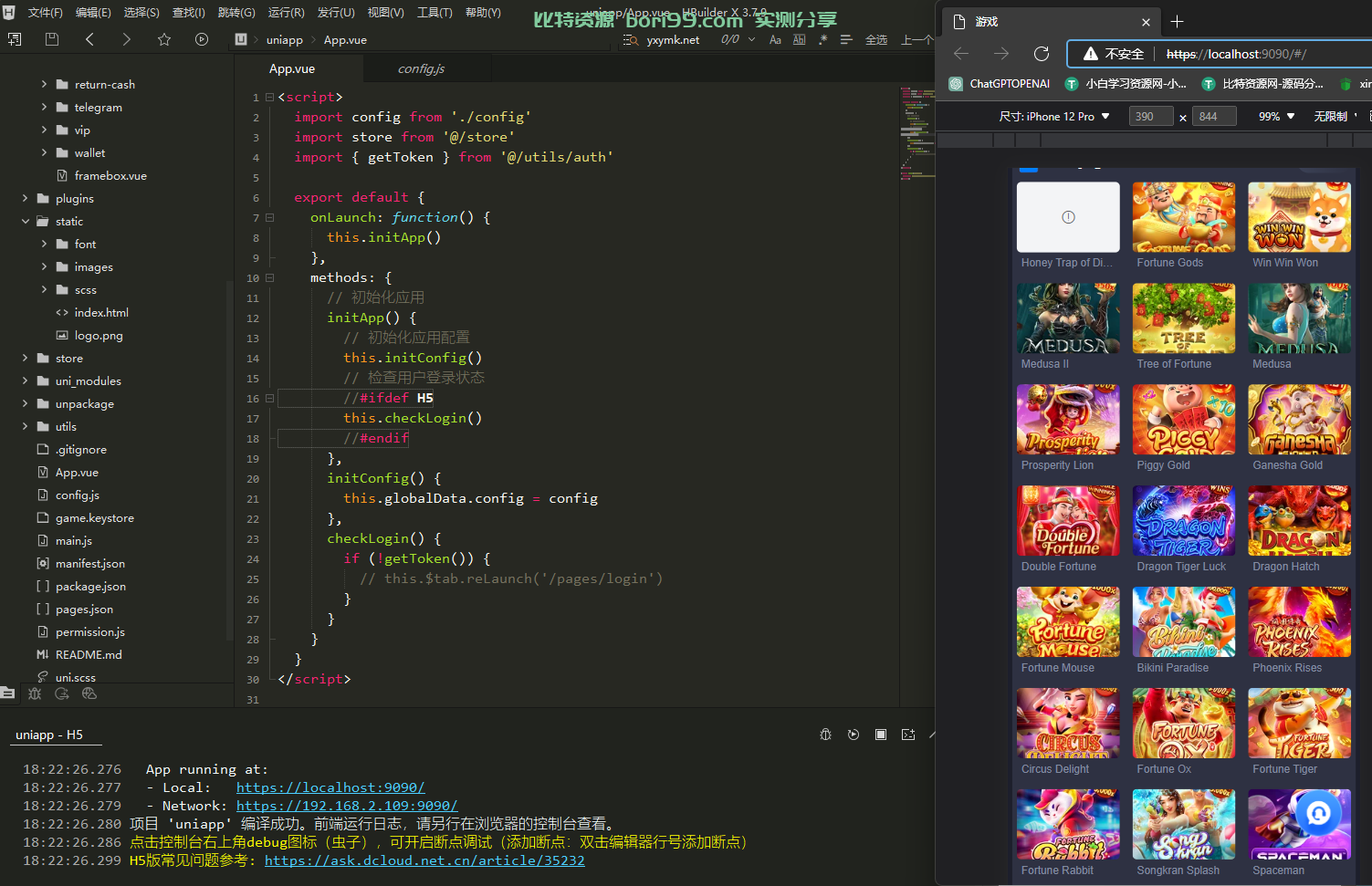Image resolution: width=1372 pixels, height=886 pixels.
Task: Open the 运行(R) menu
Action: 287,12
